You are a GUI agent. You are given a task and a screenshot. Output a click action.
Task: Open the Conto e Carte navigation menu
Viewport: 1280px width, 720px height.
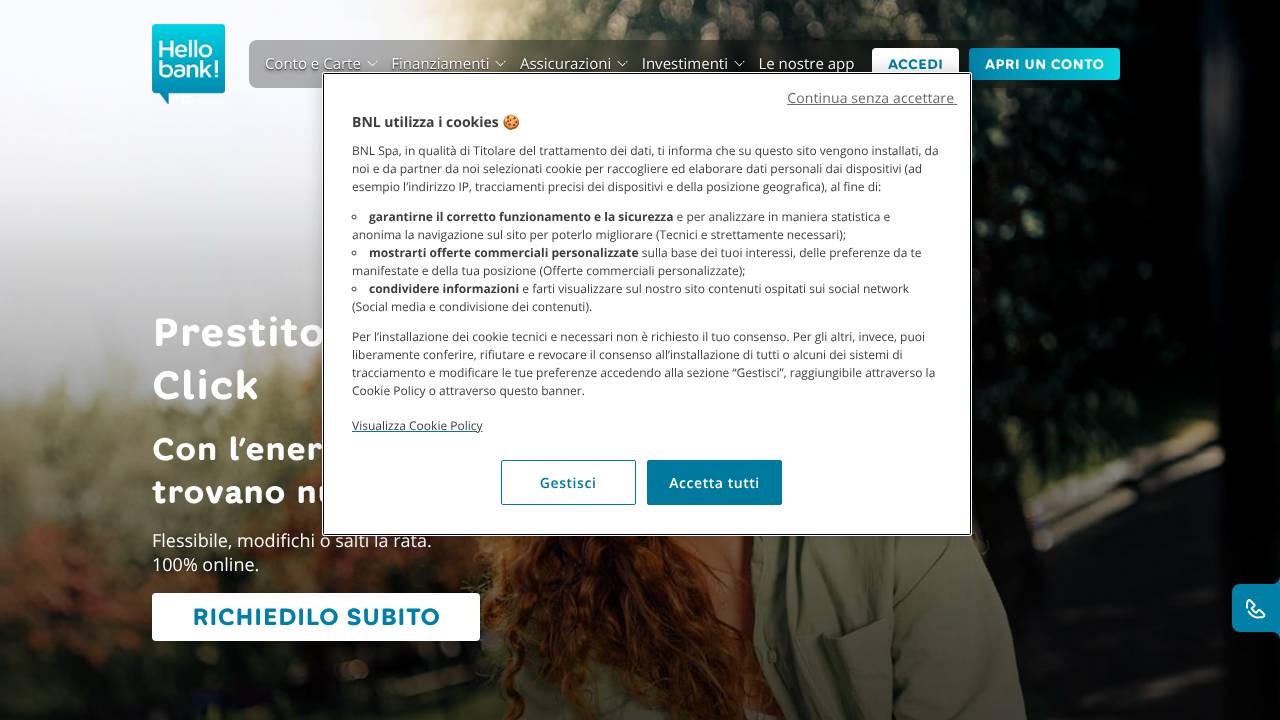click(312, 63)
